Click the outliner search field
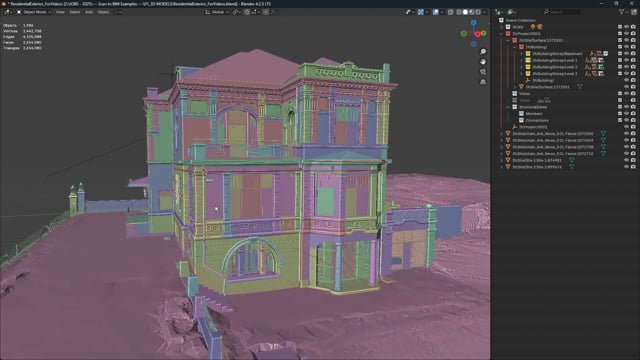 pyautogui.click(x=562, y=12)
